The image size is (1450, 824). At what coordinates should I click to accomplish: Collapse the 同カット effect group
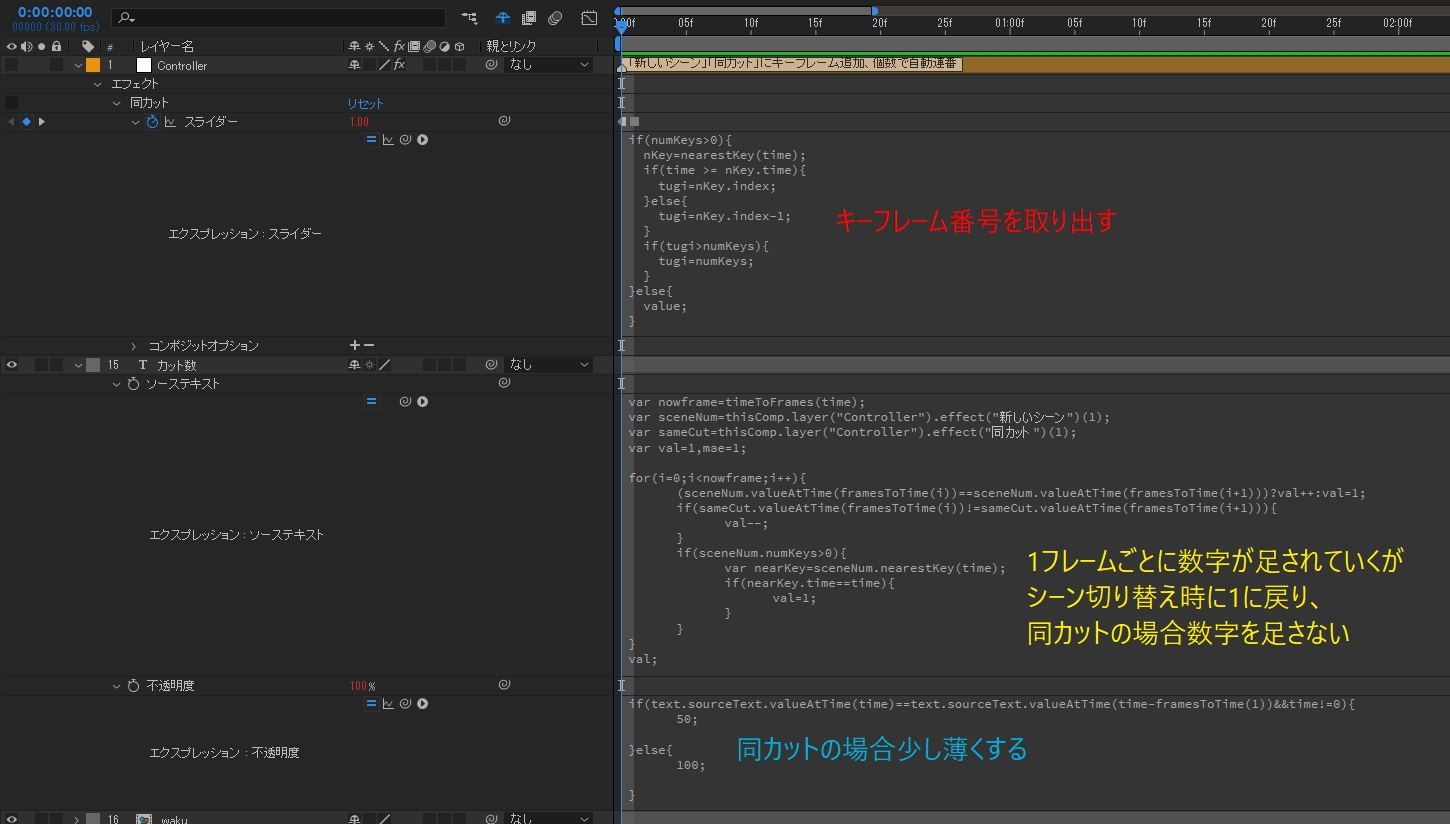click(117, 103)
